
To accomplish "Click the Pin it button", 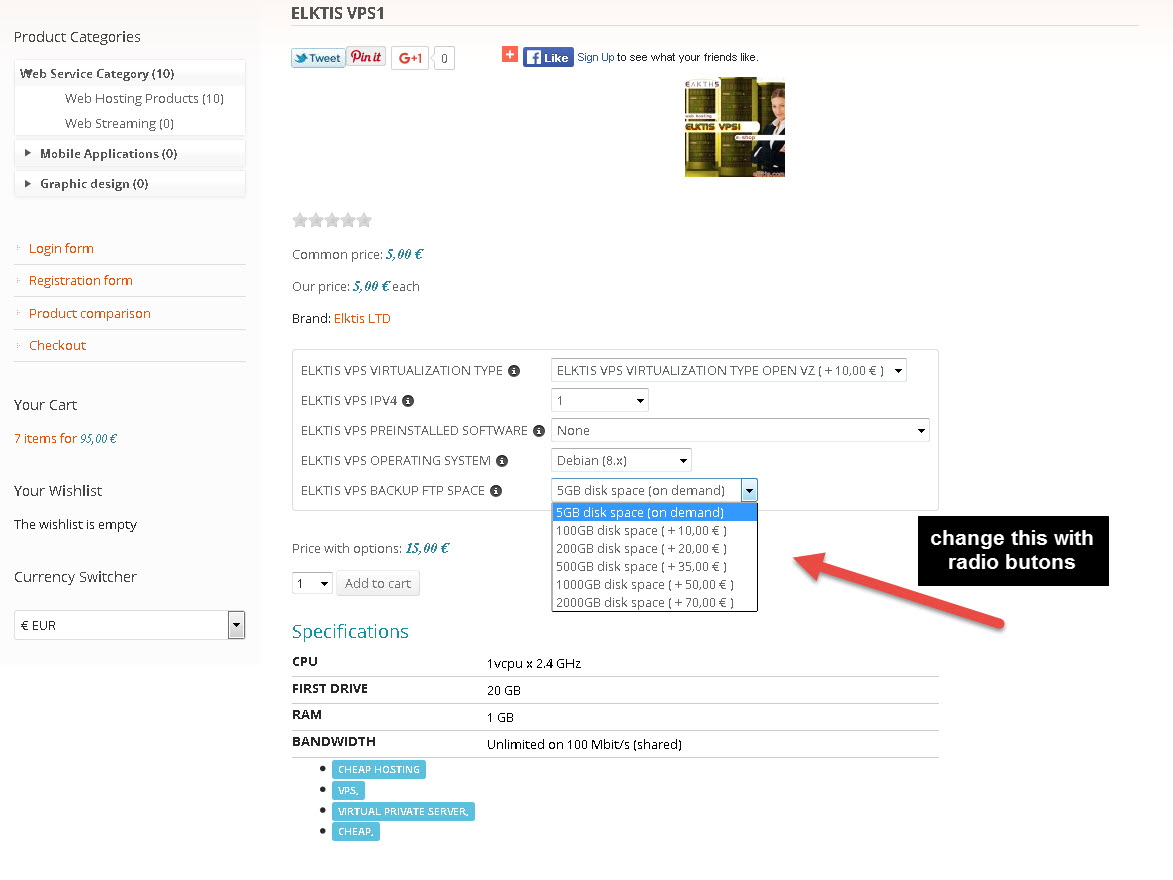I will [x=367, y=57].
